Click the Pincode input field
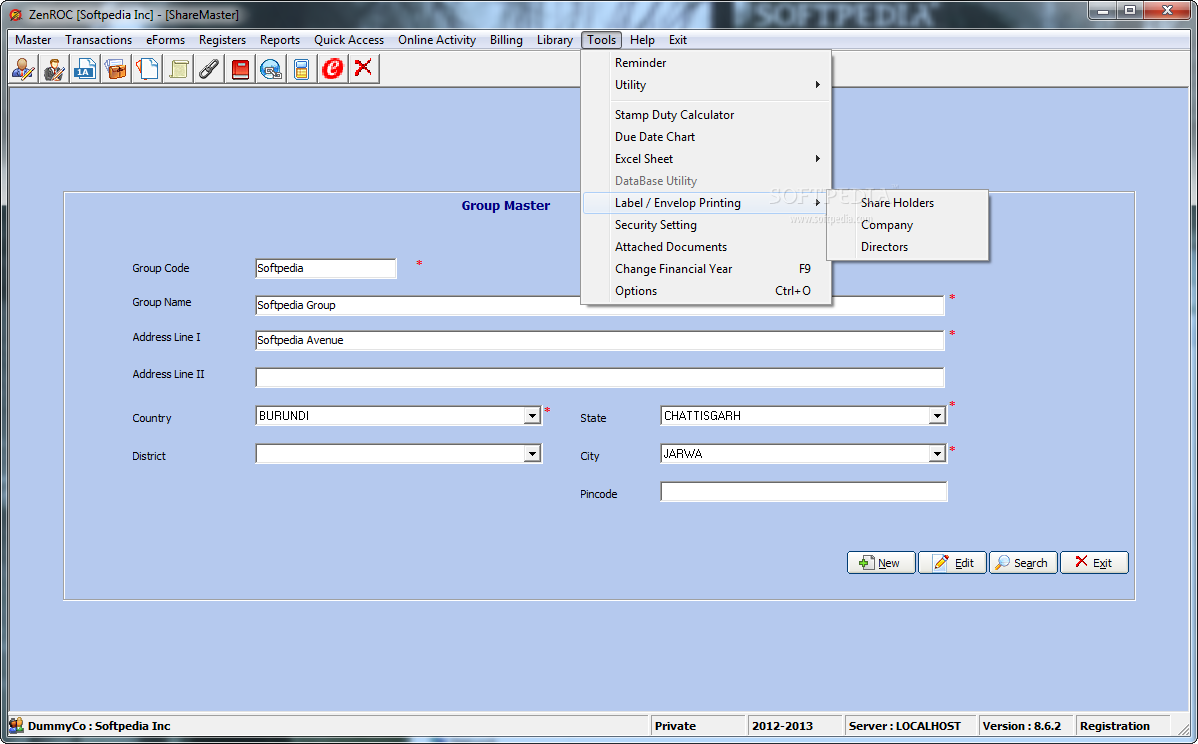 click(x=804, y=492)
